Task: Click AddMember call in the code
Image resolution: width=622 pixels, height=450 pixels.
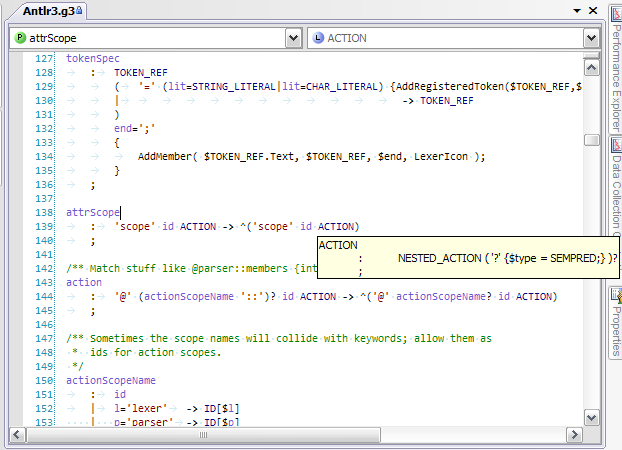Action: click(x=165, y=156)
